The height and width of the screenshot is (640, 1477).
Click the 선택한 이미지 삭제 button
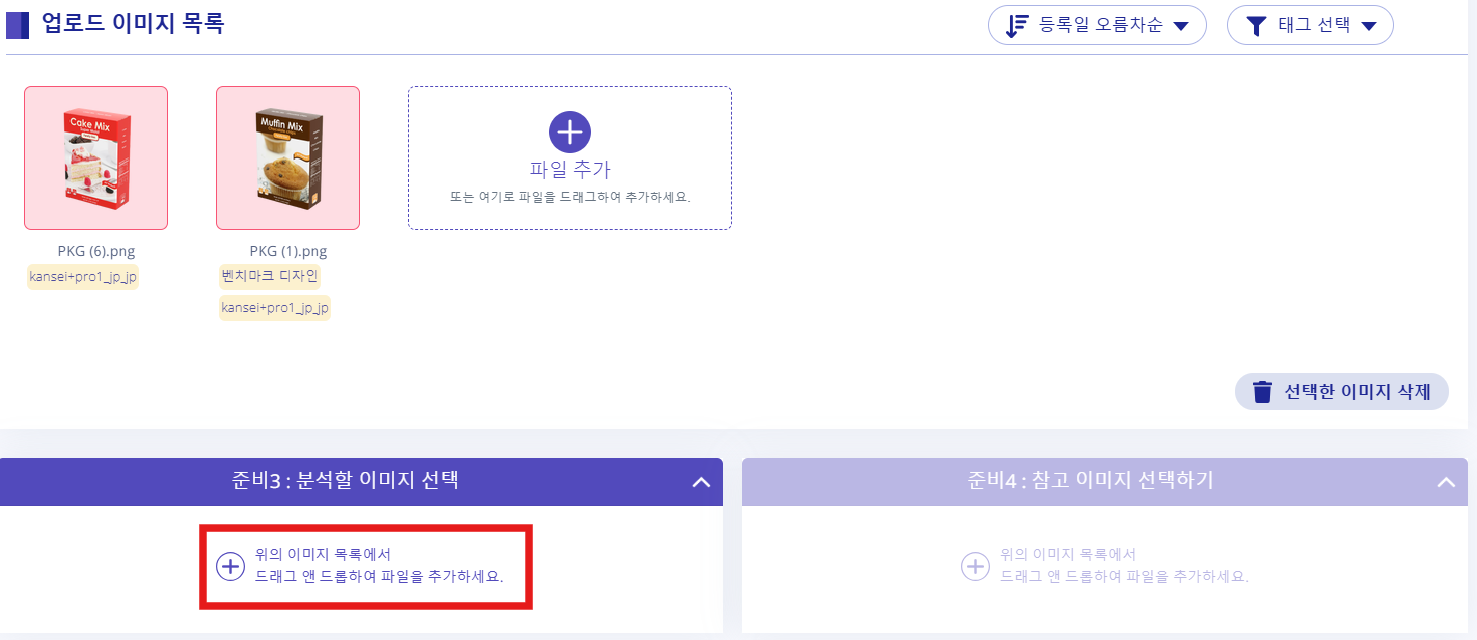pos(1342,392)
